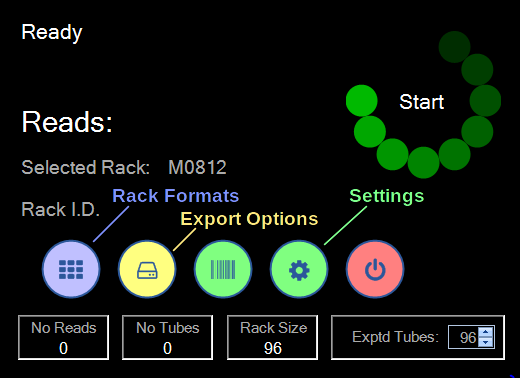
Task: Click the Rack I.D. label
Action: click(61, 210)
